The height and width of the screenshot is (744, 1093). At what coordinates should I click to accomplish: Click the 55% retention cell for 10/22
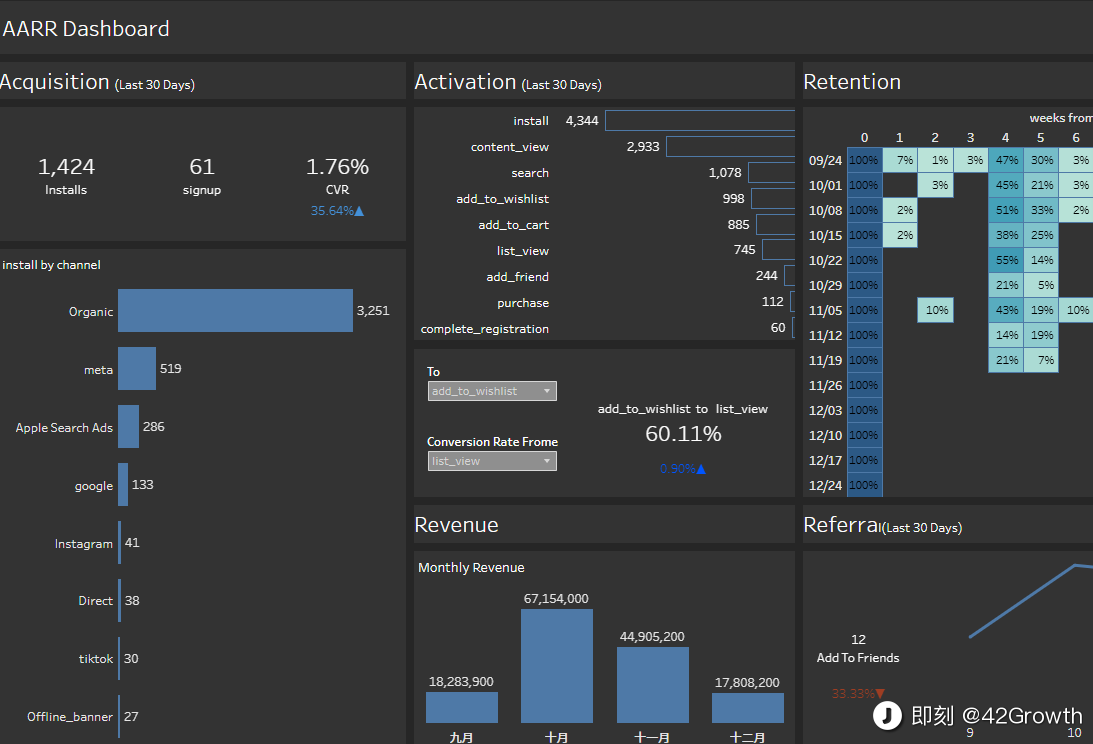coord(1006,260)
